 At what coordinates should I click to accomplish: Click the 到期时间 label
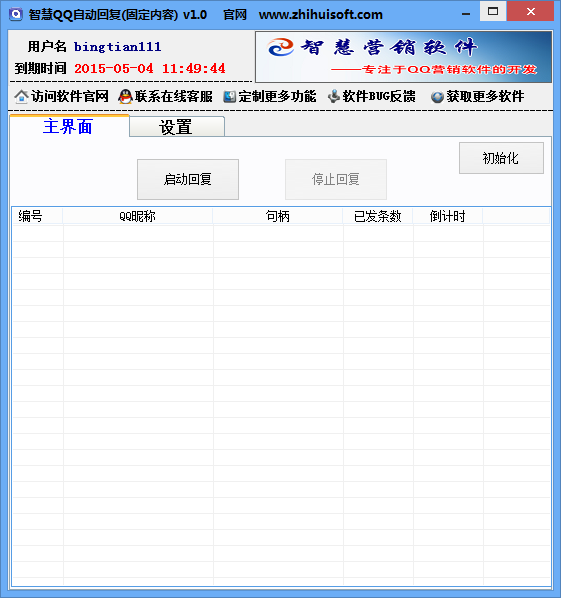coord(40,69)
